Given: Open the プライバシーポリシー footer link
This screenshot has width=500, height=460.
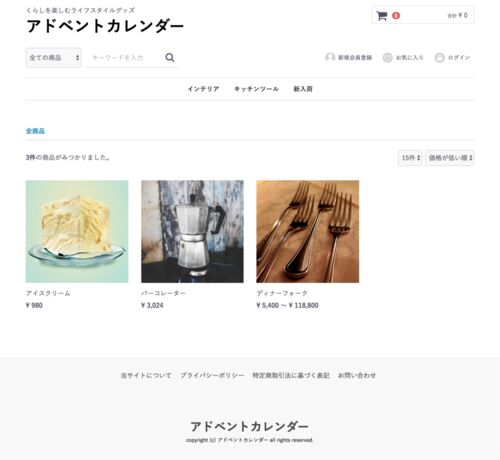Looking at the screenshot, I should click(212, 375).
